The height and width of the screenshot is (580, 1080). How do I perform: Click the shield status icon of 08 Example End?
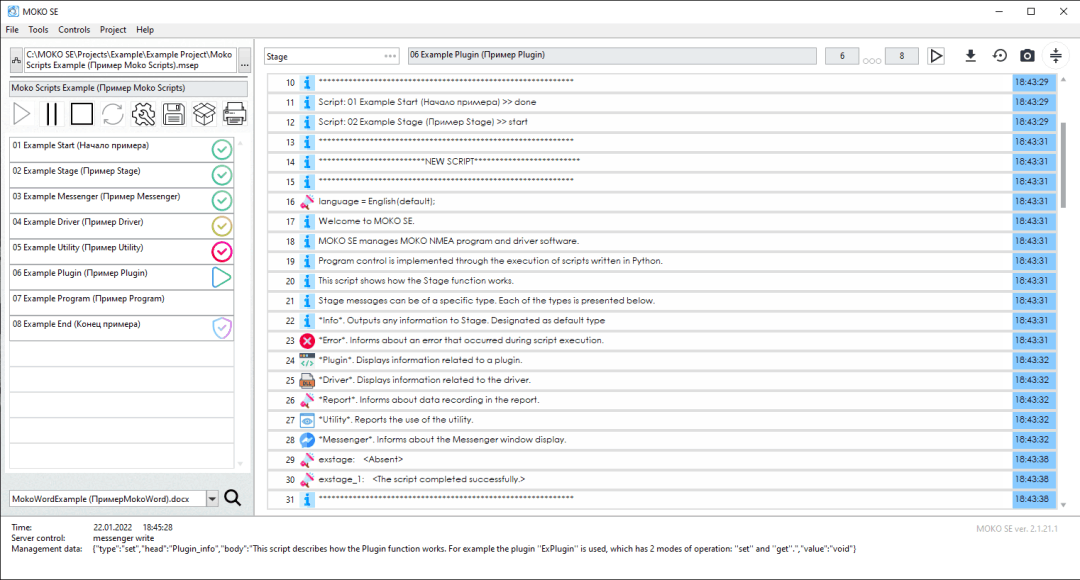click(x=222, y=328)
